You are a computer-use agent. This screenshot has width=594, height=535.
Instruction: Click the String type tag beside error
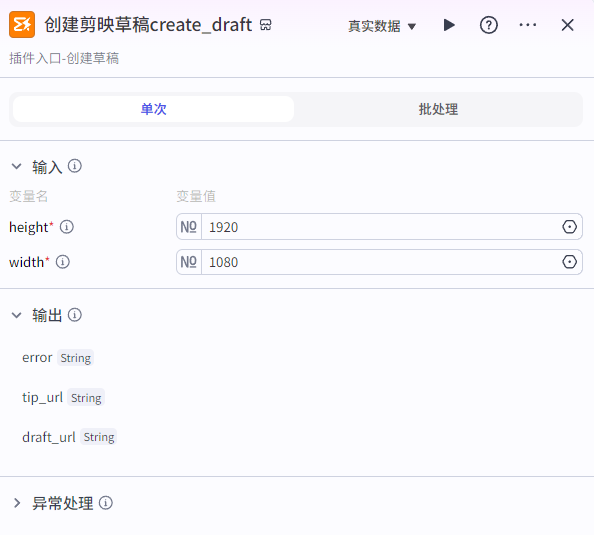click(x=76, y=358)
